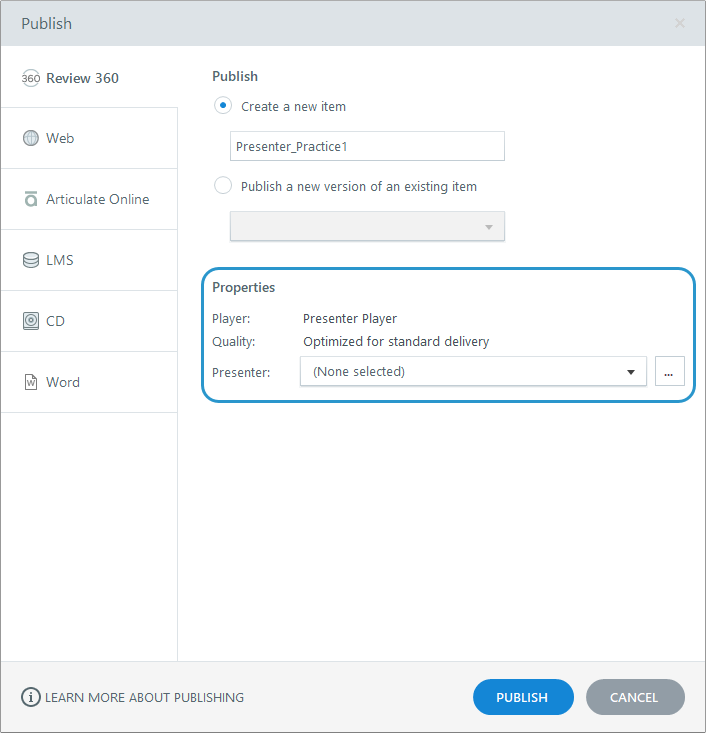Click the Review 360 icon
The height and width of the screenshot is (733, 706).
pyautogui.click(x=30, y=78)
